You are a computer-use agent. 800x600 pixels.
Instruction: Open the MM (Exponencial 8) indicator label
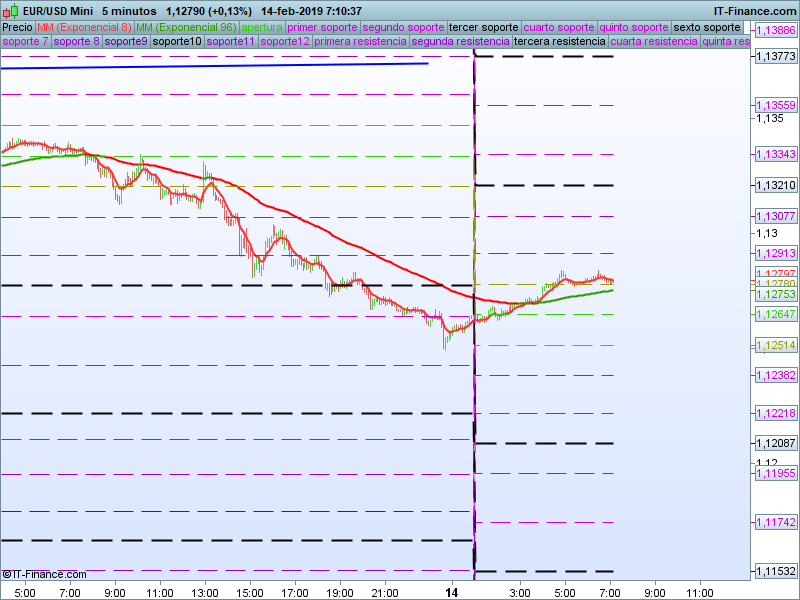pos(84,27)
